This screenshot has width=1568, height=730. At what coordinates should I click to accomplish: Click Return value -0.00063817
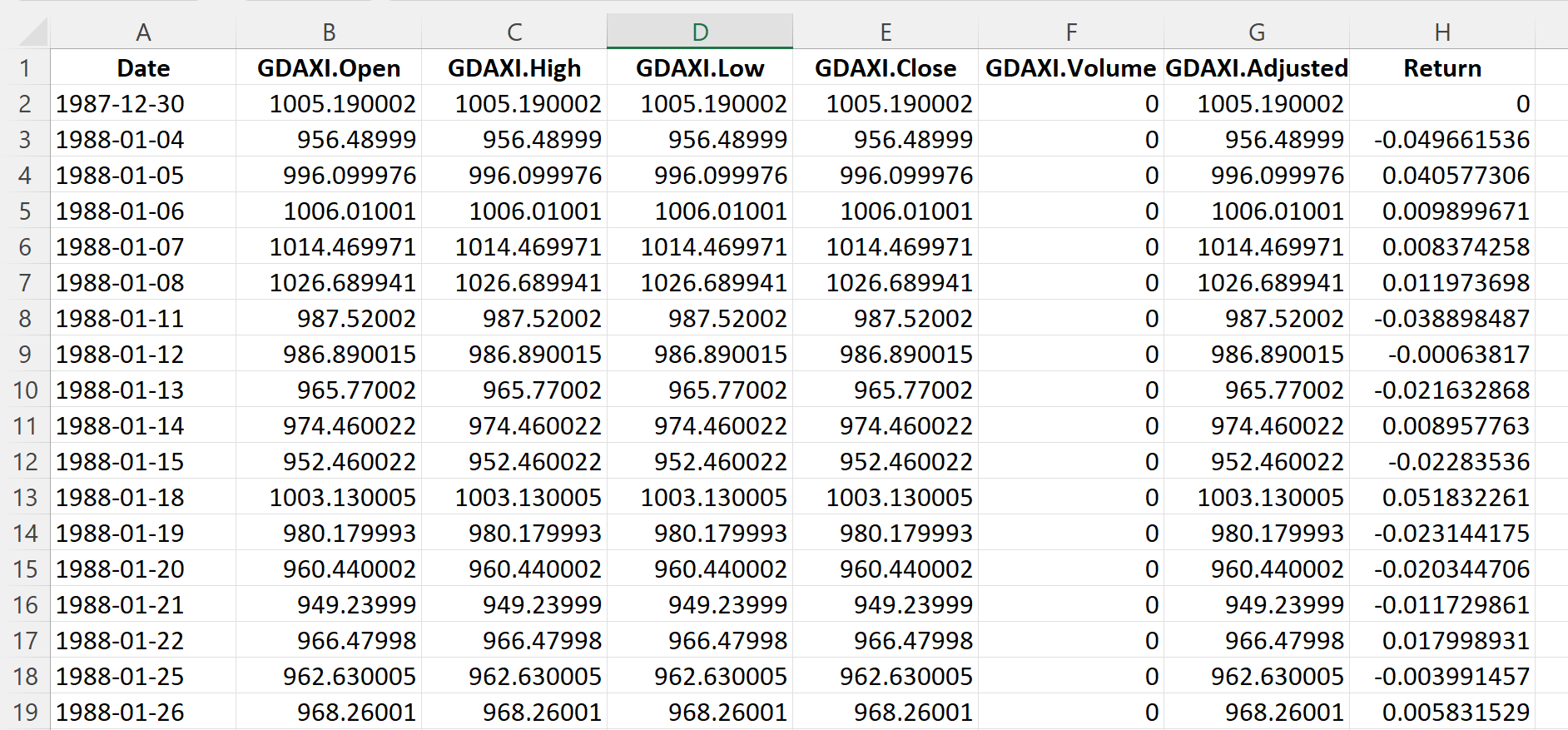pyautogui.click(x=1442, y=354)
